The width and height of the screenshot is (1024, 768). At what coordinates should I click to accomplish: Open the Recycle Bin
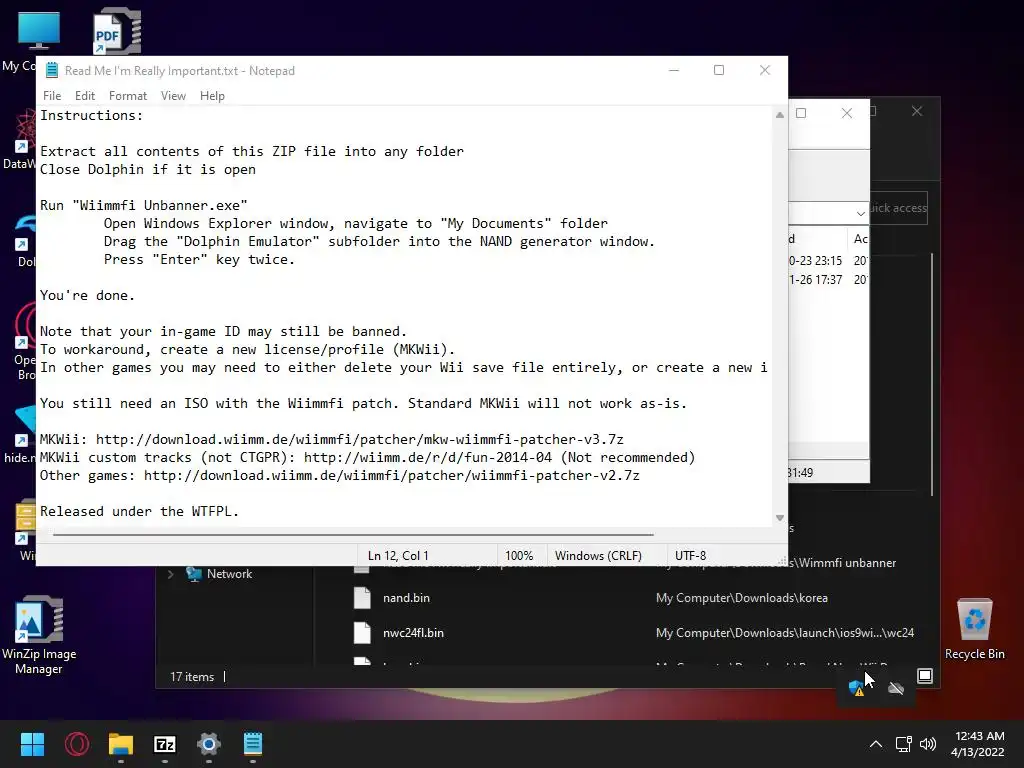[x=974, y=628]
